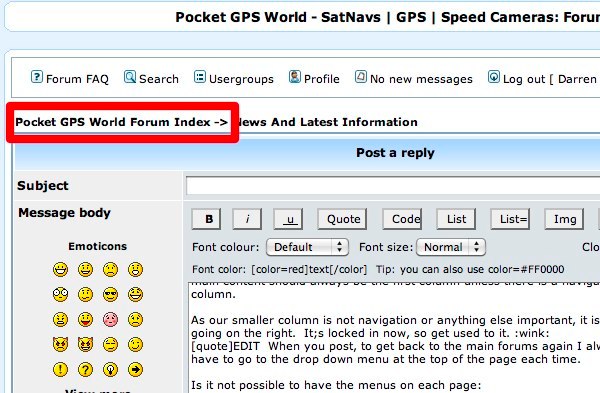Insert the Exclamation mark emoticon
The width and height of the screenshot is (600, 393).
(x=60, y=370)
